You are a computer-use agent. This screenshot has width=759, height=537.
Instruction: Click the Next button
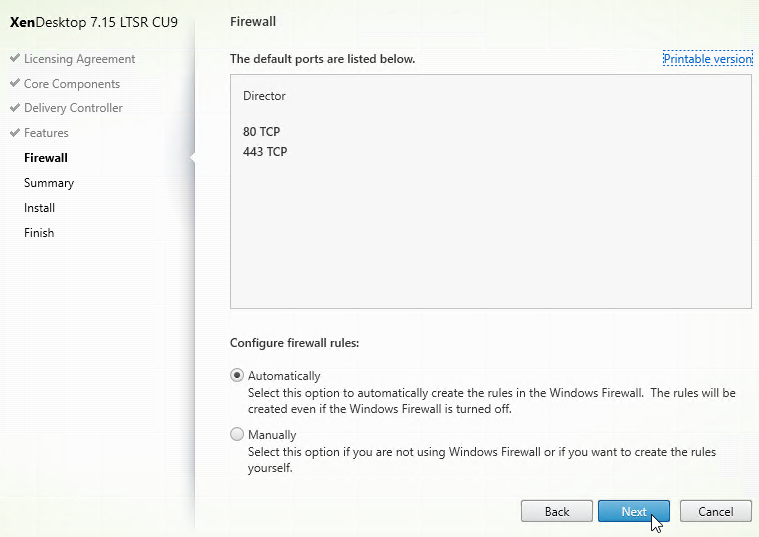click(634, 511)
